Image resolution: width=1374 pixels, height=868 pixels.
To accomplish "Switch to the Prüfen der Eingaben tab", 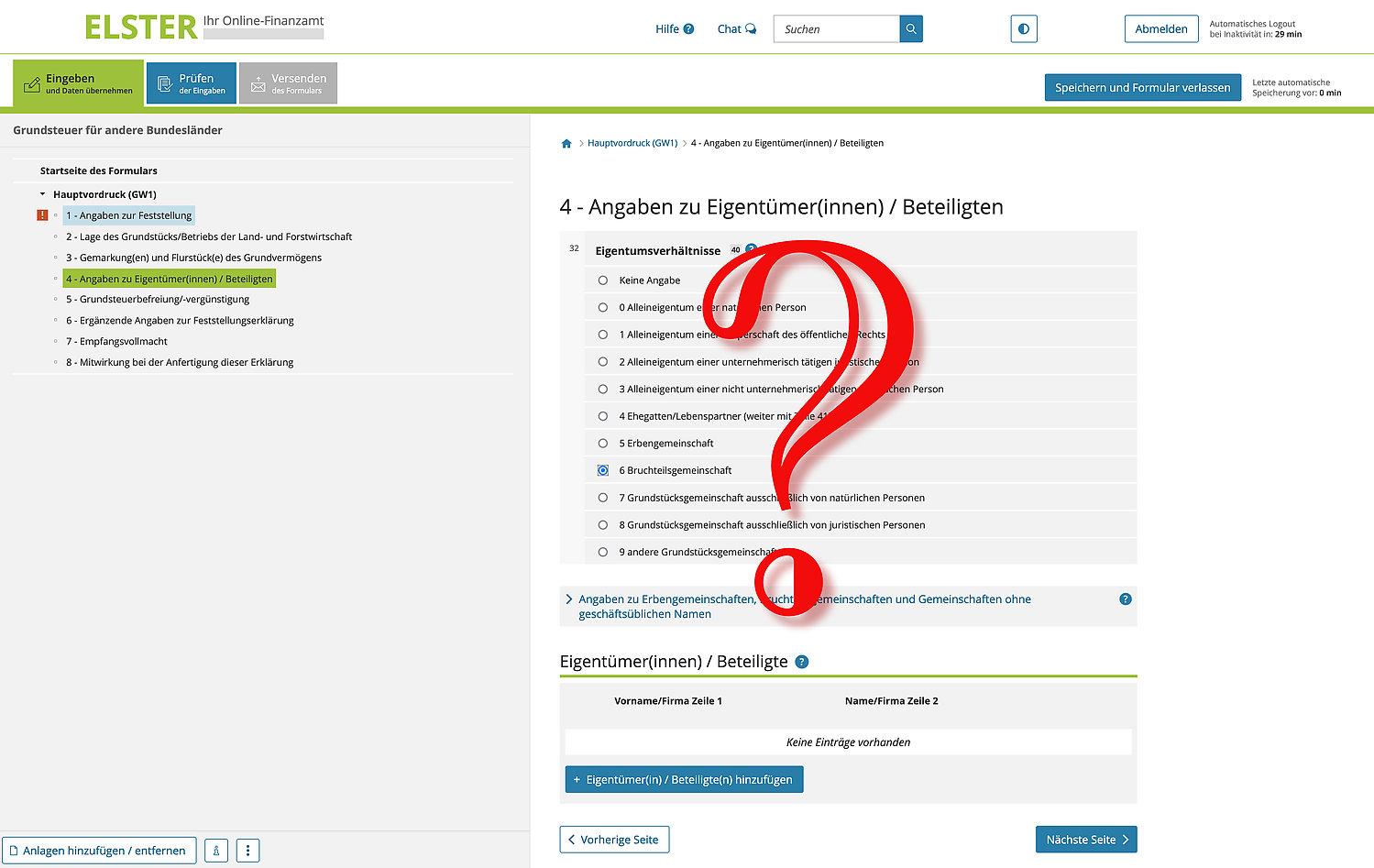I will coord(192,83).
